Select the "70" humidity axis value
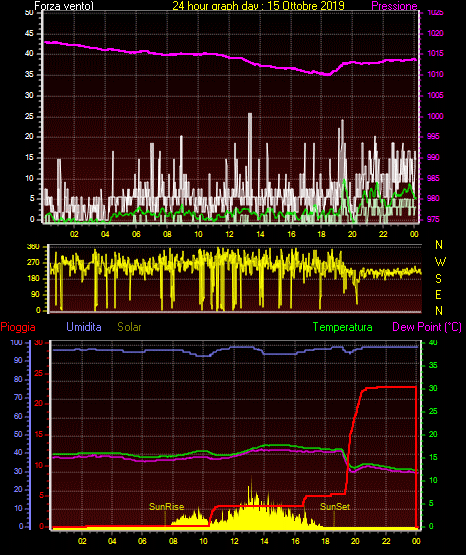 [x=18, y=397]
